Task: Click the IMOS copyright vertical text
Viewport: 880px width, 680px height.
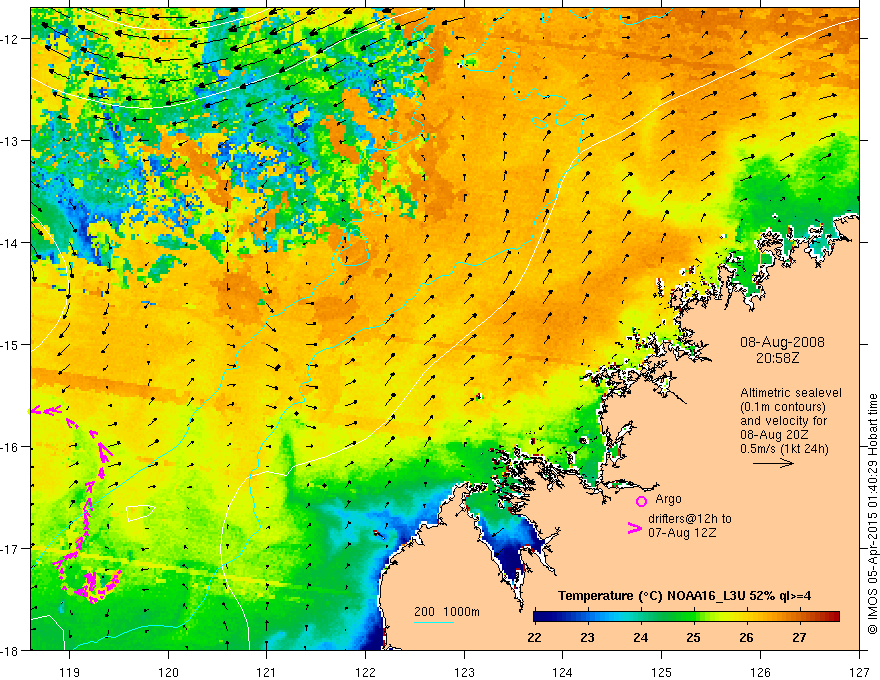Action: [873, 514]
